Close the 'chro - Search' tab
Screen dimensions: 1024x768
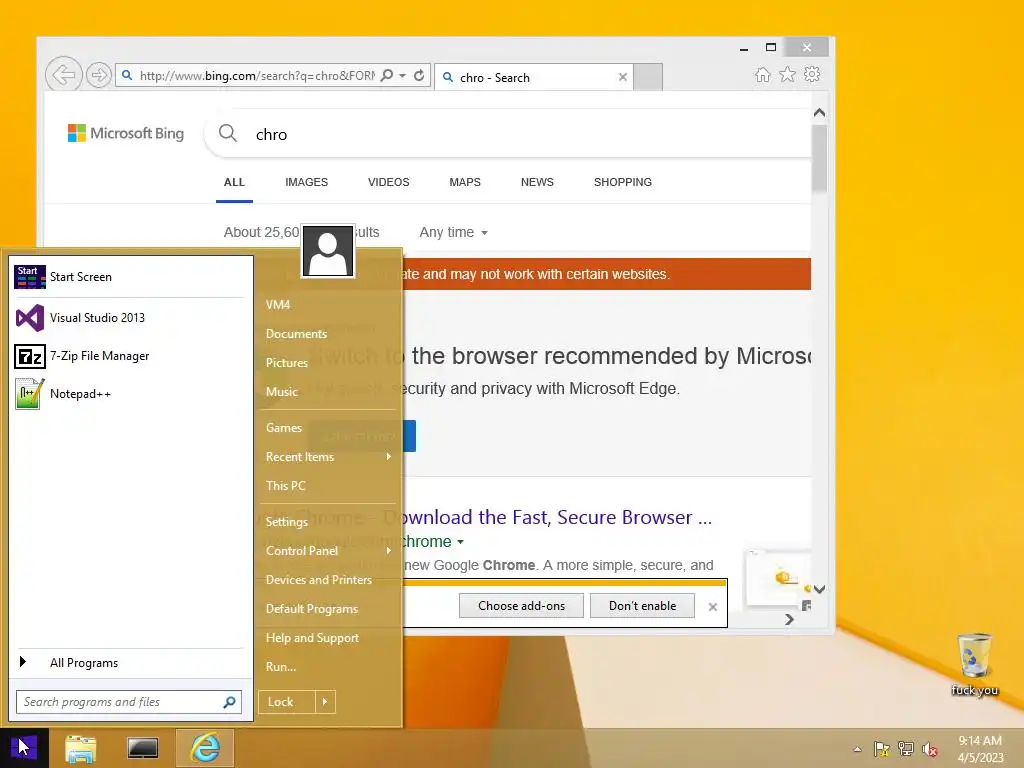[623, 77]
